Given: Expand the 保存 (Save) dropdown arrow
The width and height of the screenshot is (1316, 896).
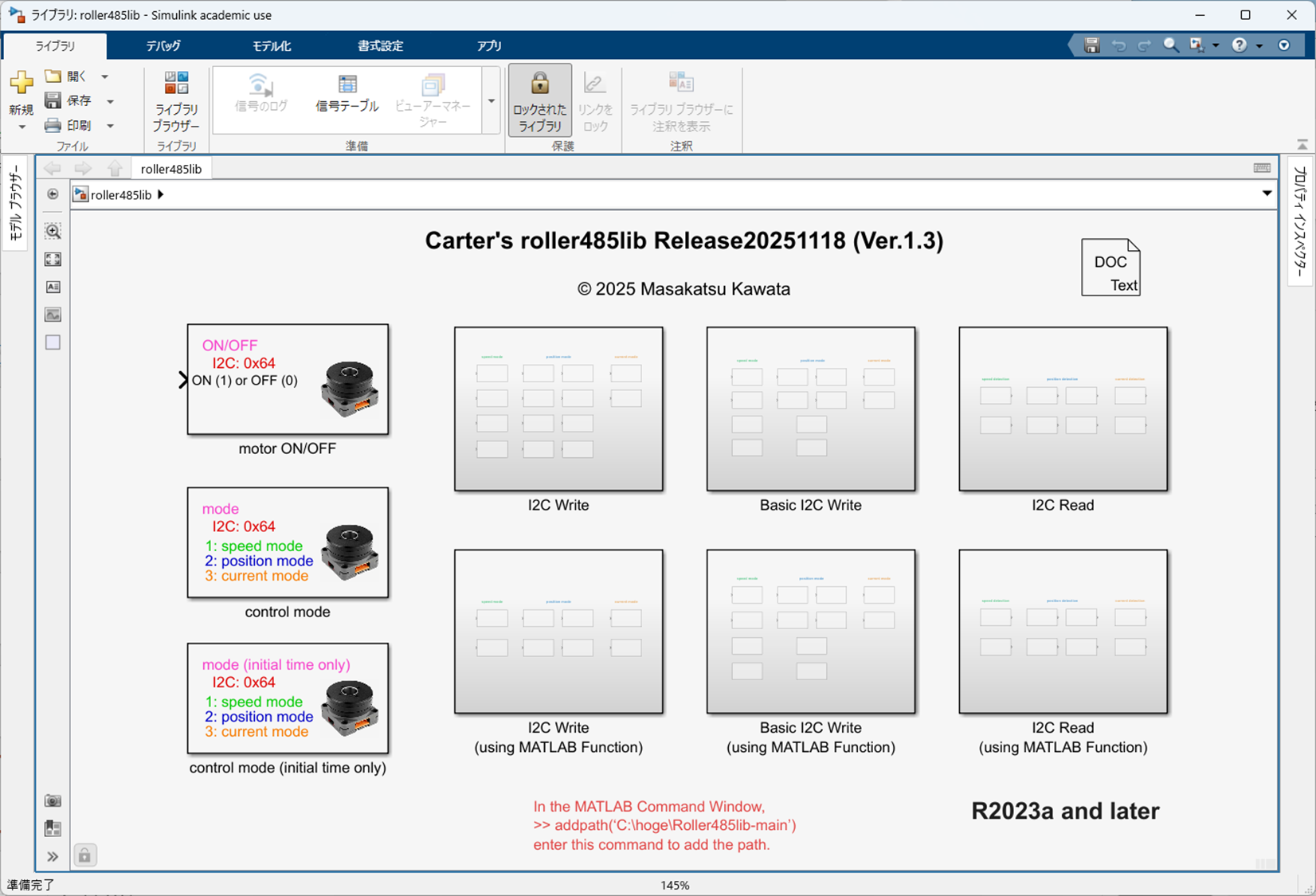Looking at the screenshot, I should pos(110,101).
